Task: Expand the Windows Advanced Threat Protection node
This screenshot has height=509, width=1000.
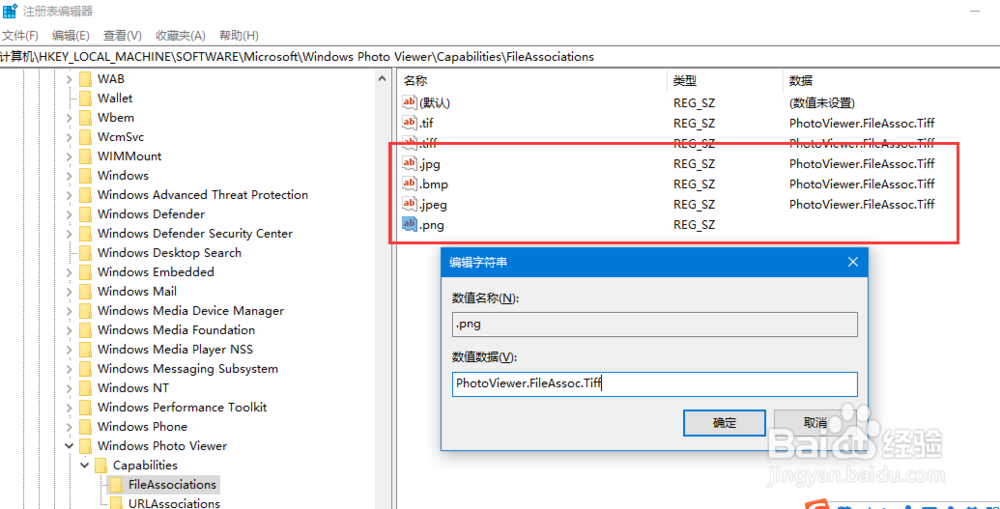Action: pos(69,195)
